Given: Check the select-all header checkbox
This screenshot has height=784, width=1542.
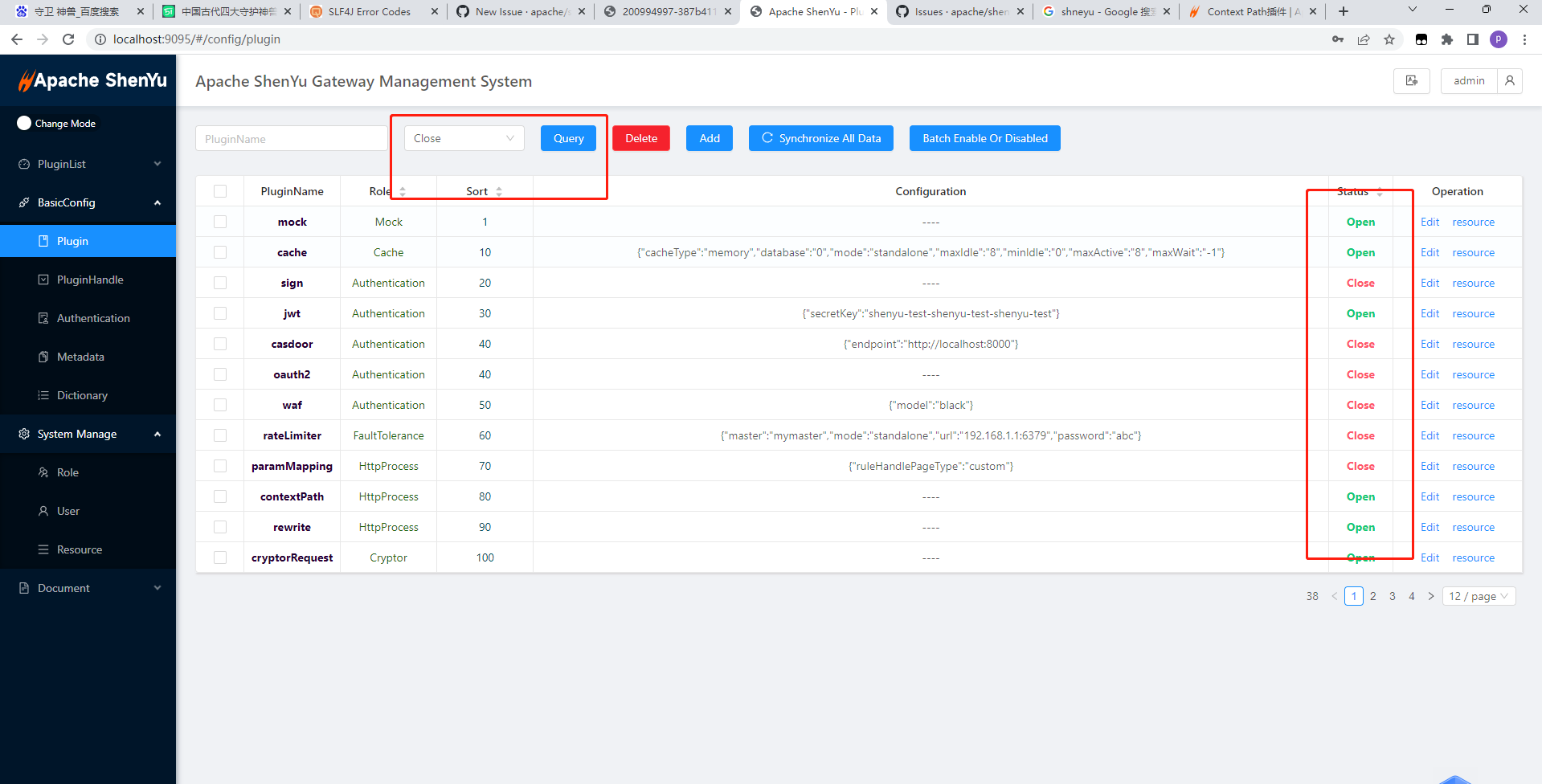Looking at the screenshot, I should [220, 191].
